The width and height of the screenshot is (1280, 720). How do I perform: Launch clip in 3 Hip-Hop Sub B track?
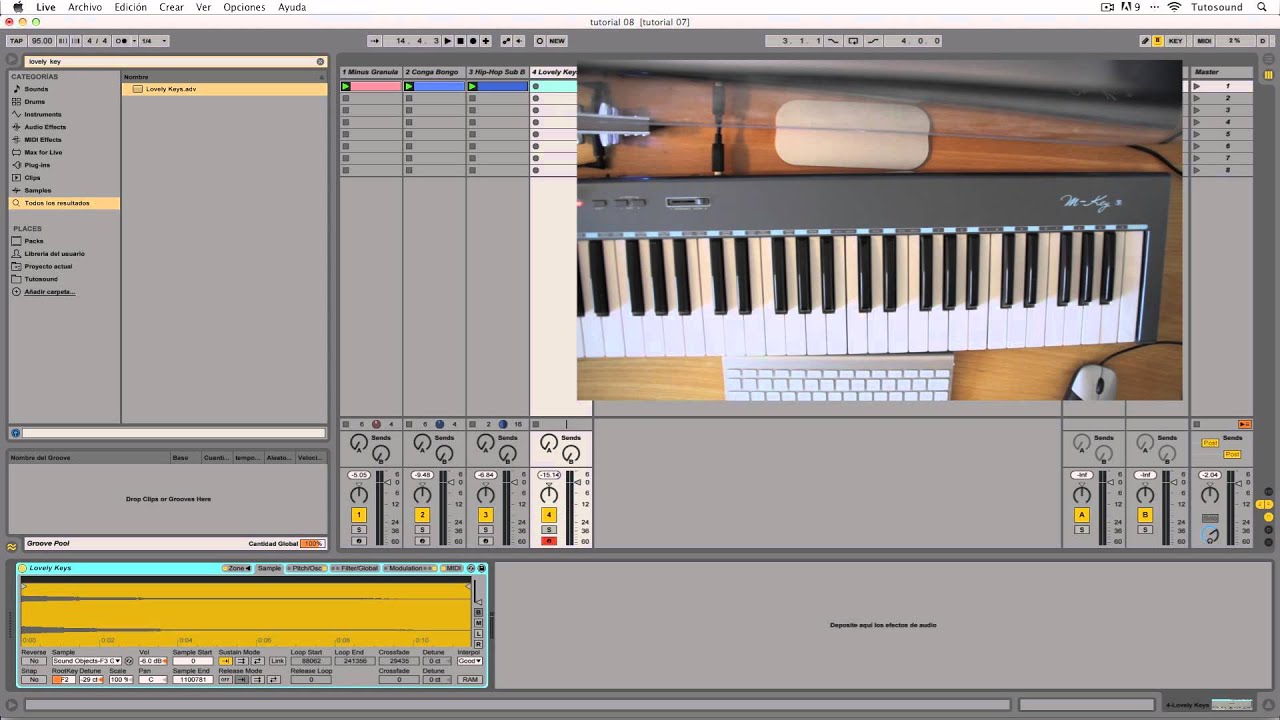pos(472,86)
